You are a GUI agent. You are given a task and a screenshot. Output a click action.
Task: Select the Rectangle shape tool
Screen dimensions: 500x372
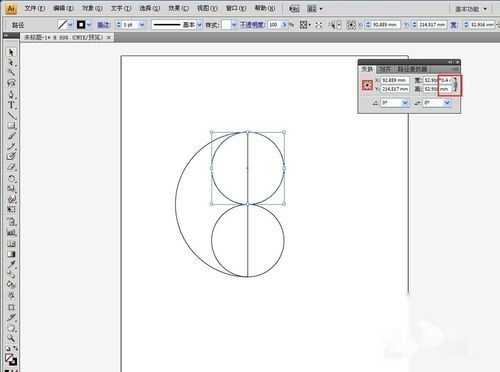tap(11, 126)
